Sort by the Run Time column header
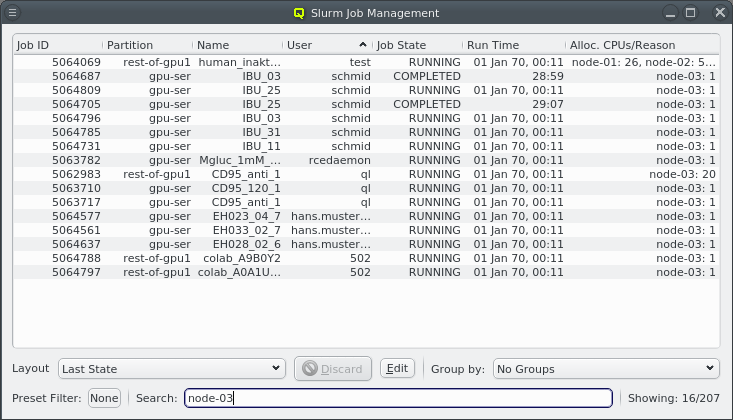 point(514,45)
